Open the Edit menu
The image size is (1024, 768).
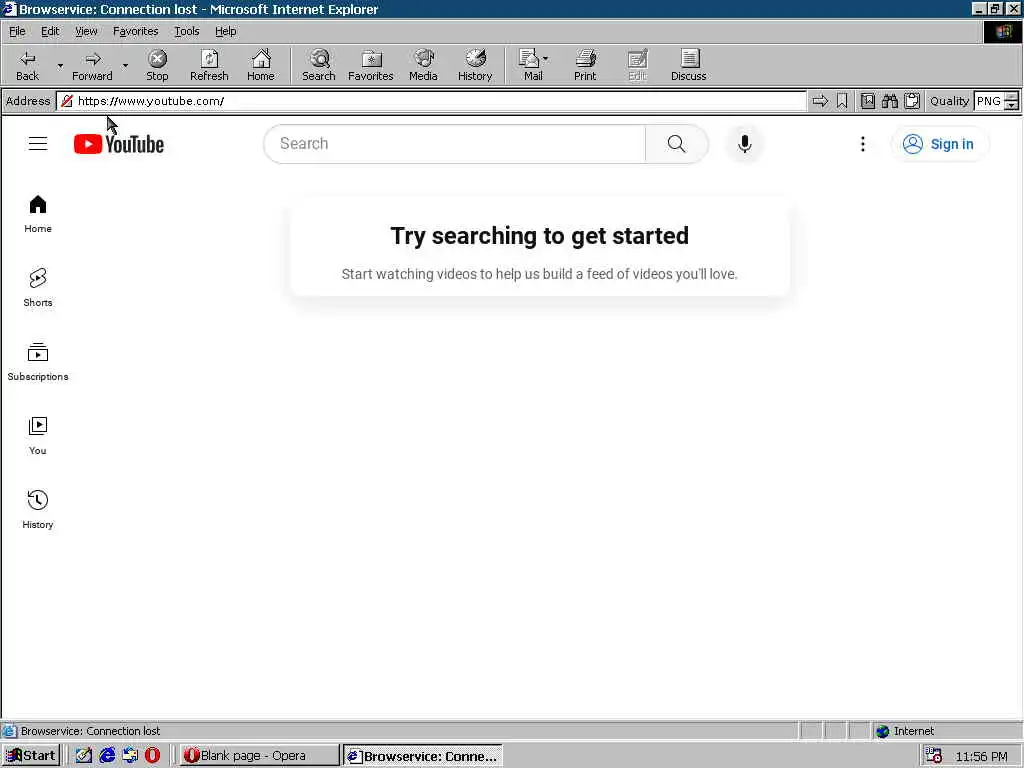coord(50,31)
